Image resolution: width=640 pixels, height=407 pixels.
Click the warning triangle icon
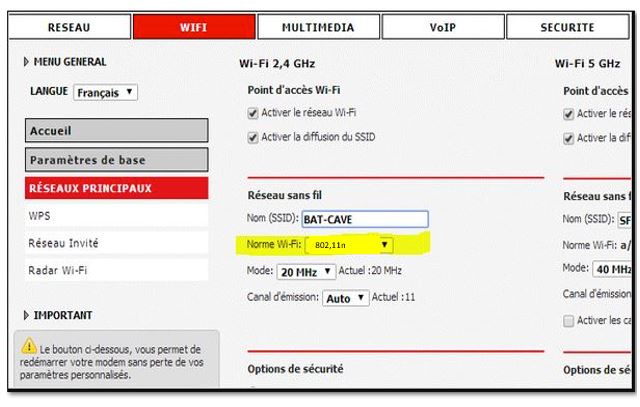[x=30, y=347]
